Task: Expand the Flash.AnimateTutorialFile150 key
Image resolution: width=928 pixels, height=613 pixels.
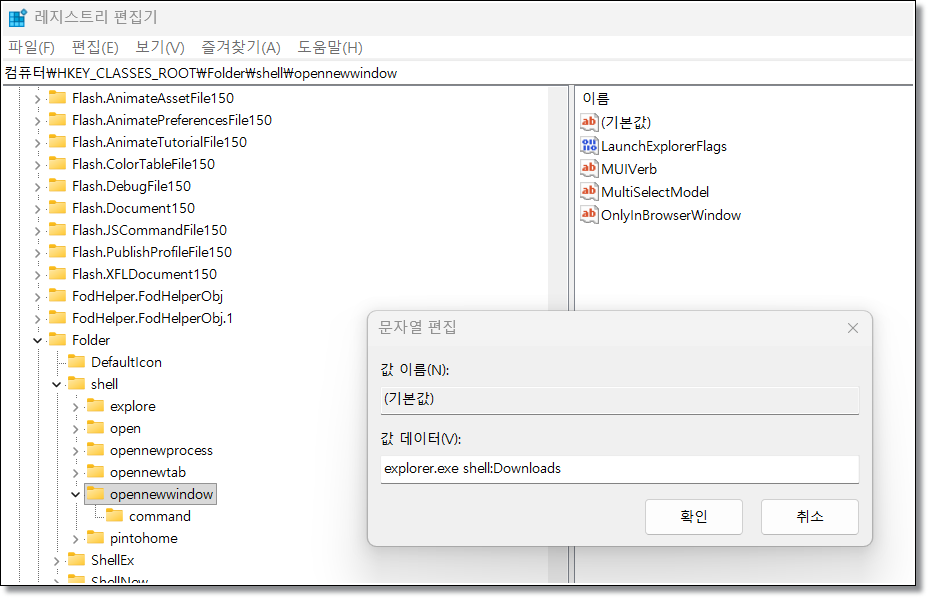Action: (37, 143)
